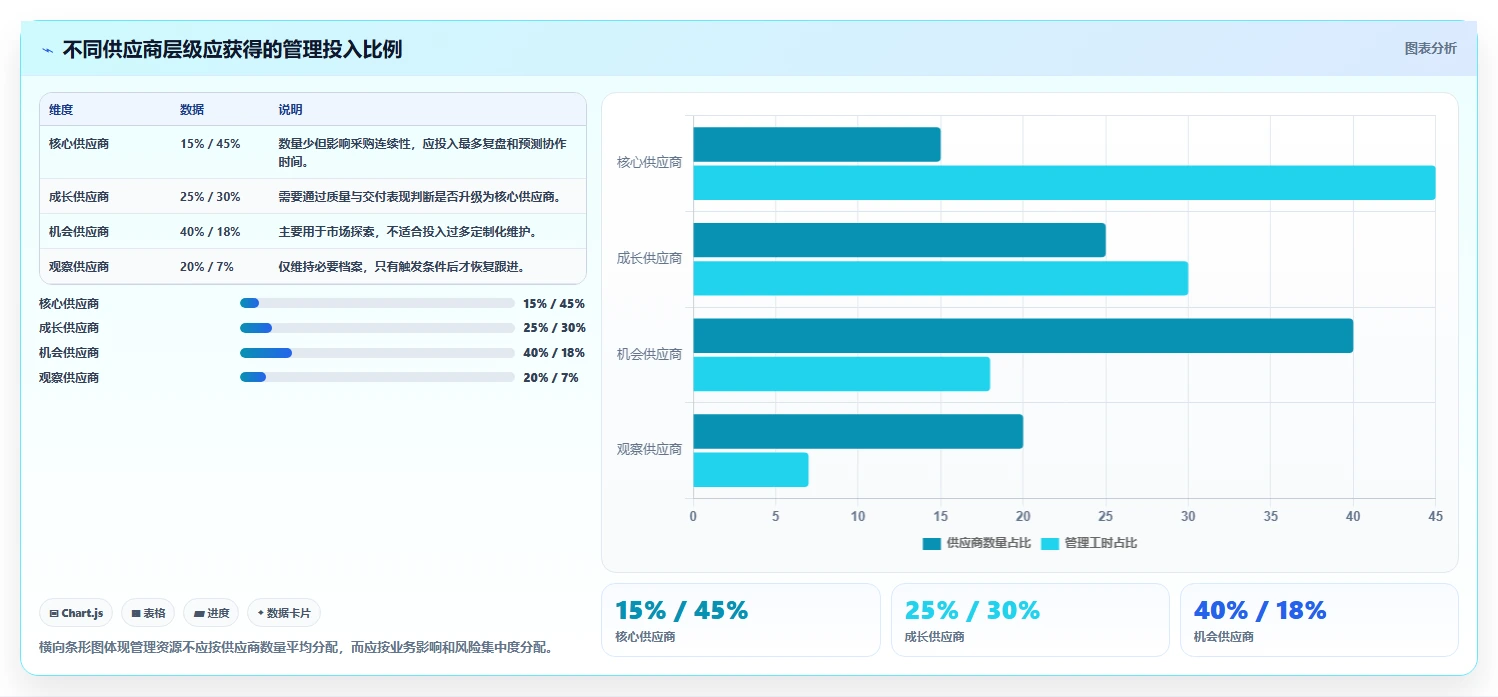Click the 观察供应商 label on chart axis
Viewport: 1498px width, 697px height.
649,450
